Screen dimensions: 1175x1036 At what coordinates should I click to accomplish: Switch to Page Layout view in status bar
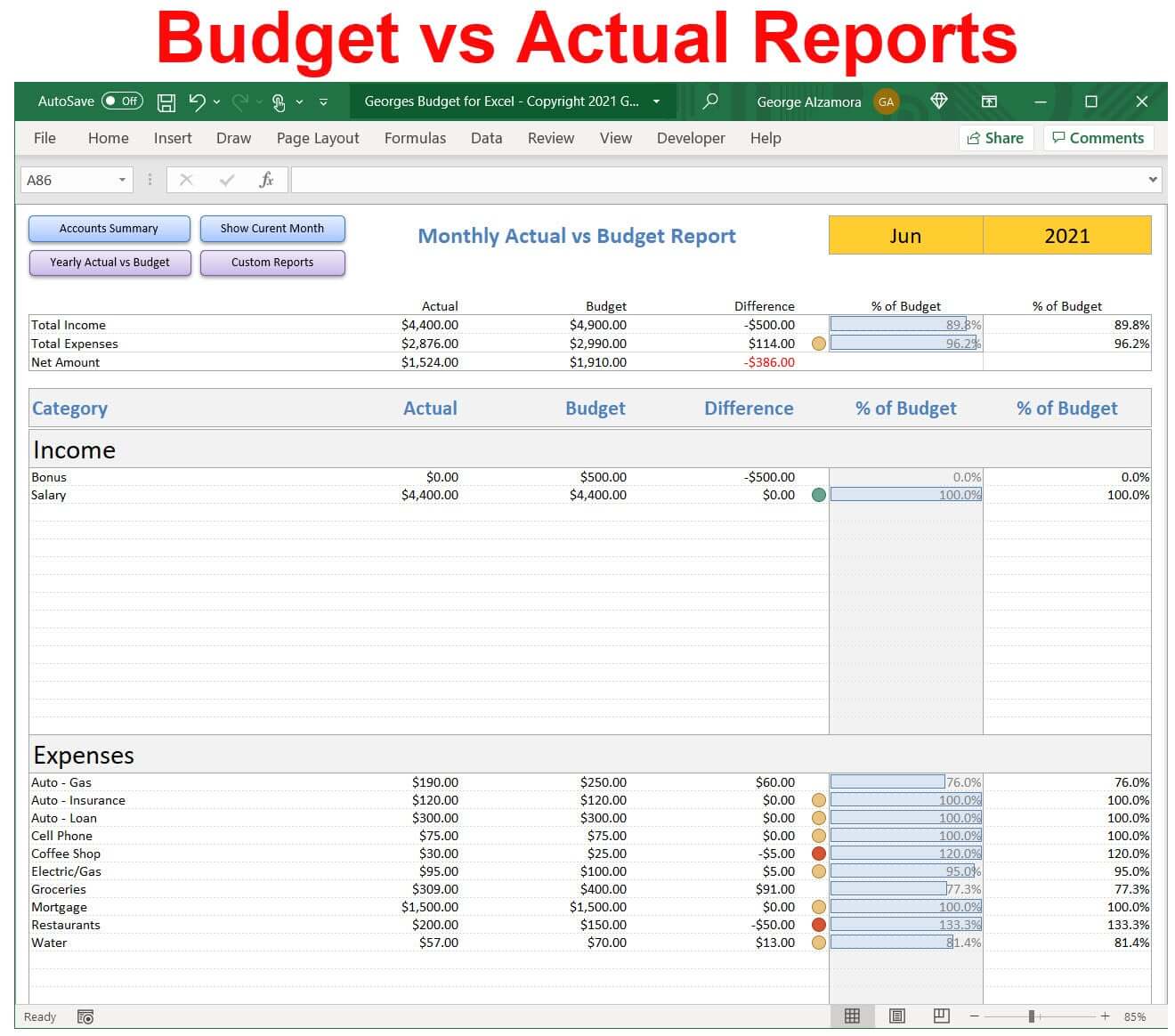pyautogui.click(x=896, y=1016)
